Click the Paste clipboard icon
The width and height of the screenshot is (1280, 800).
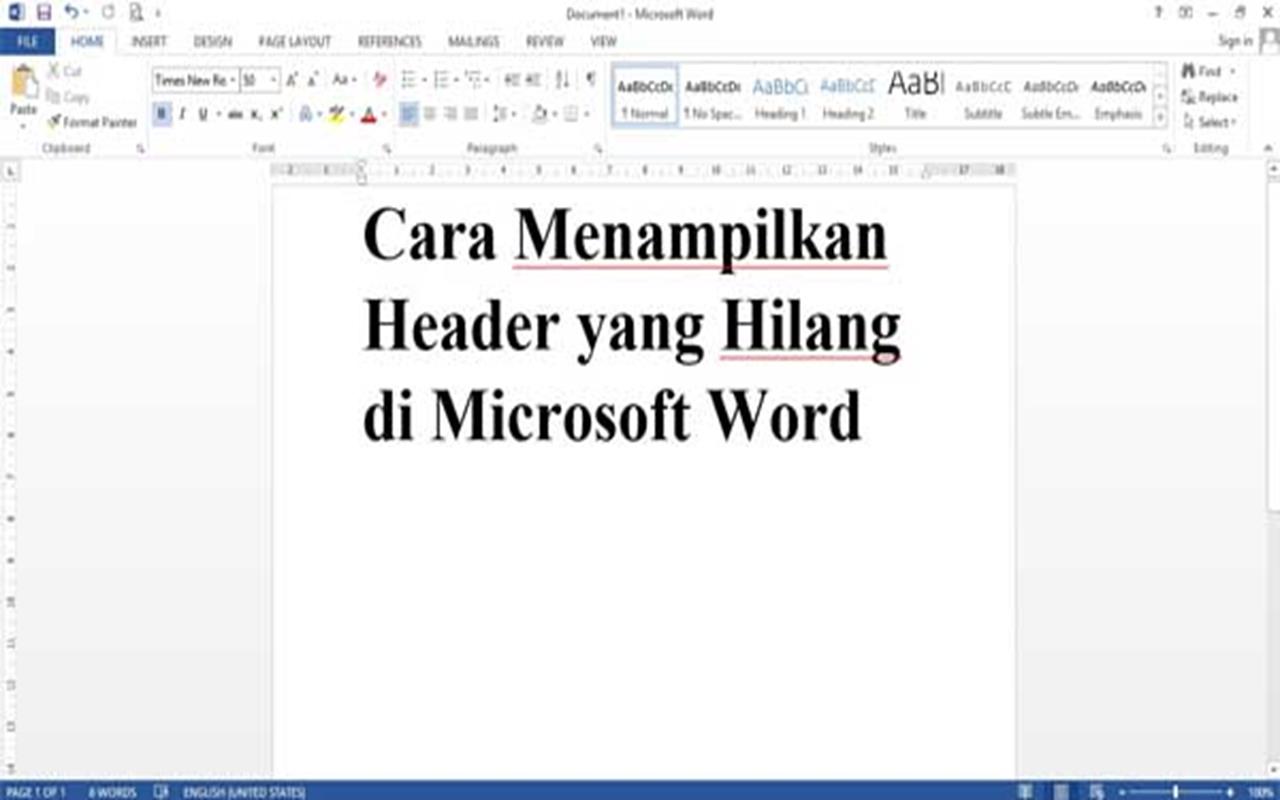pyautogui.click(x=24, y=82)
